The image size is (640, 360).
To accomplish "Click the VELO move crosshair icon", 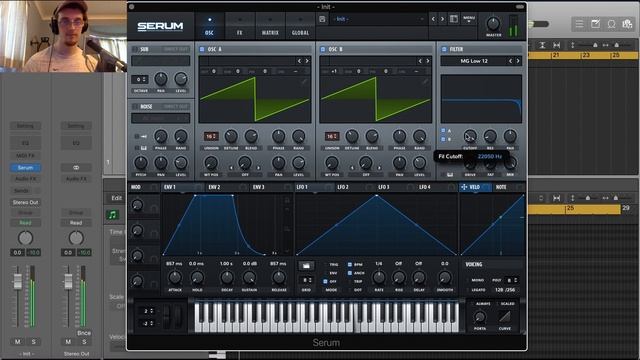I will [464, 187].
